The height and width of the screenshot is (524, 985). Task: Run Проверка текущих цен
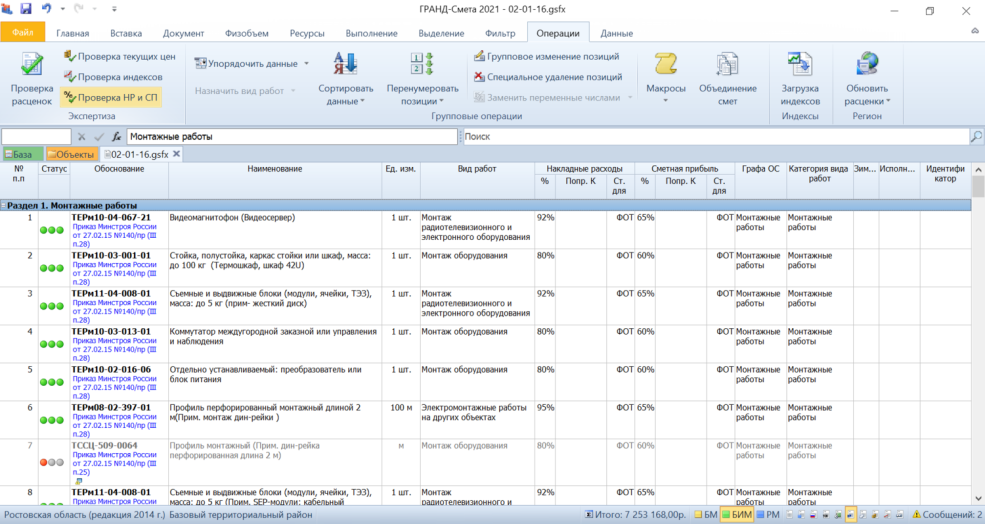(119, 57)
